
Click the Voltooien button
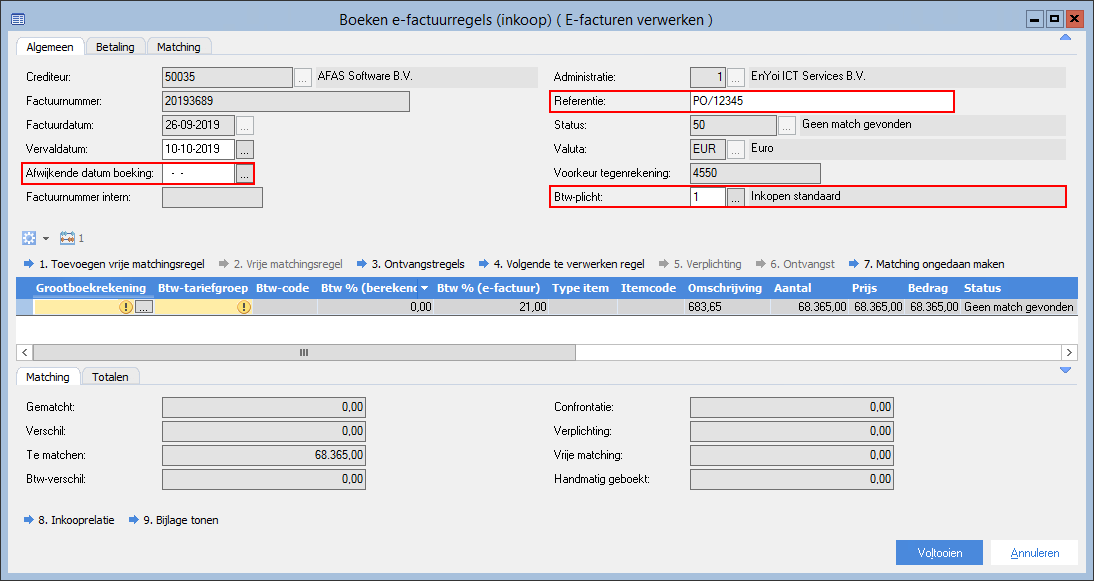point(940,552)
